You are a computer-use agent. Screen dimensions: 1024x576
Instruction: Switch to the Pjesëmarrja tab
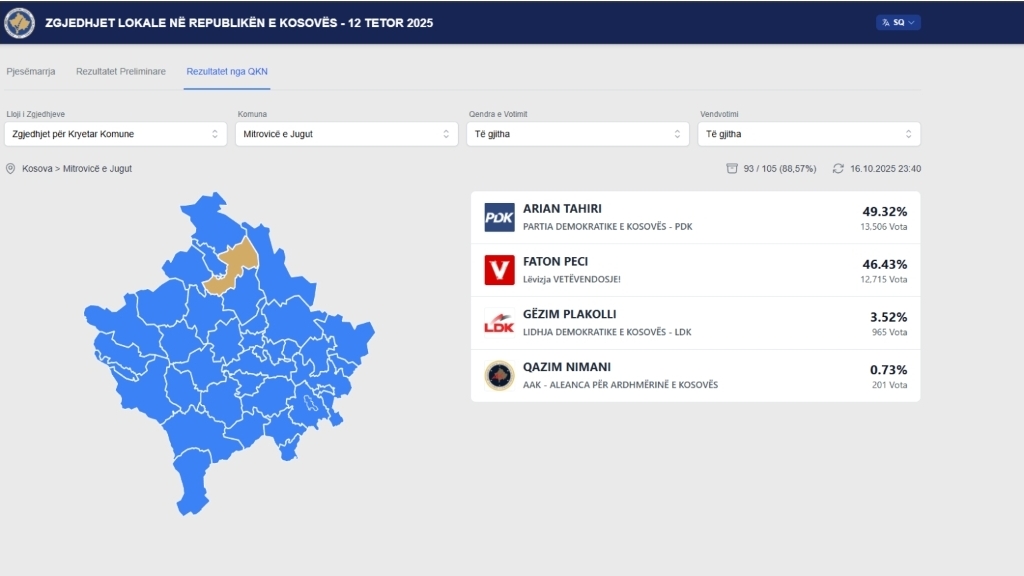point(31,72)
